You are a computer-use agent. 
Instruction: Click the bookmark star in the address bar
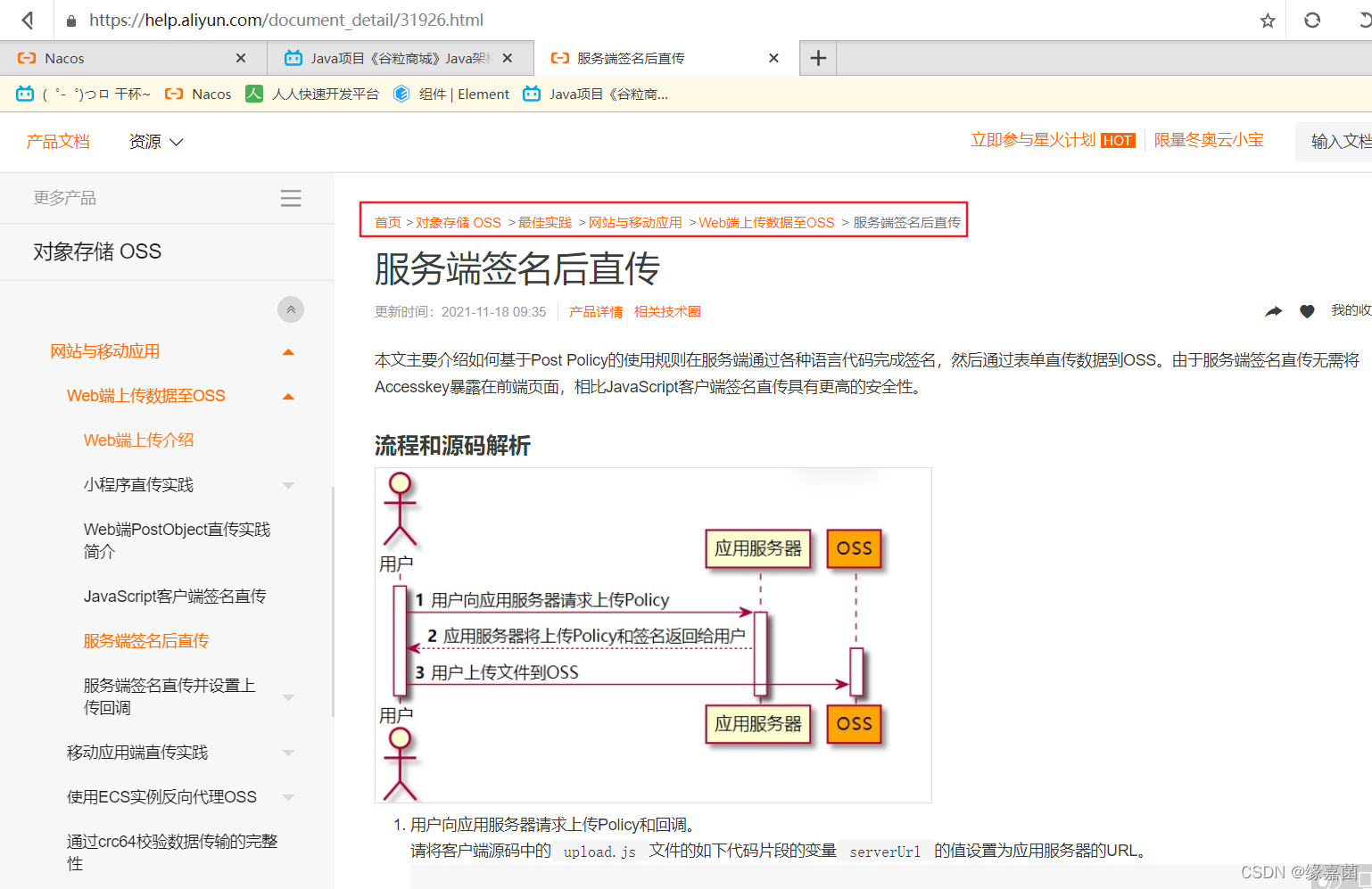(1267, 20)
